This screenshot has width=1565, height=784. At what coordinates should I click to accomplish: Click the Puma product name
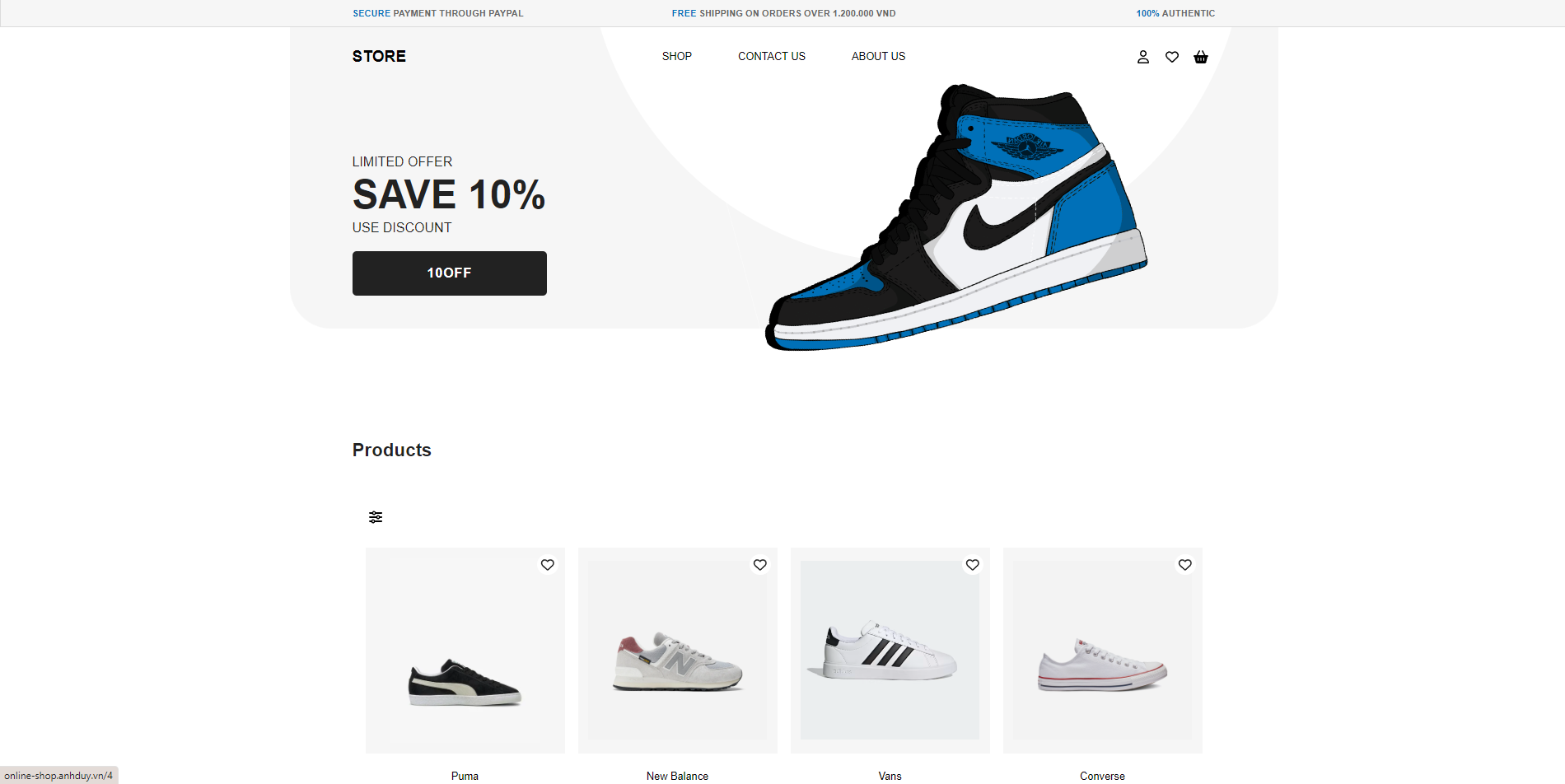click(x=465, y=776)
